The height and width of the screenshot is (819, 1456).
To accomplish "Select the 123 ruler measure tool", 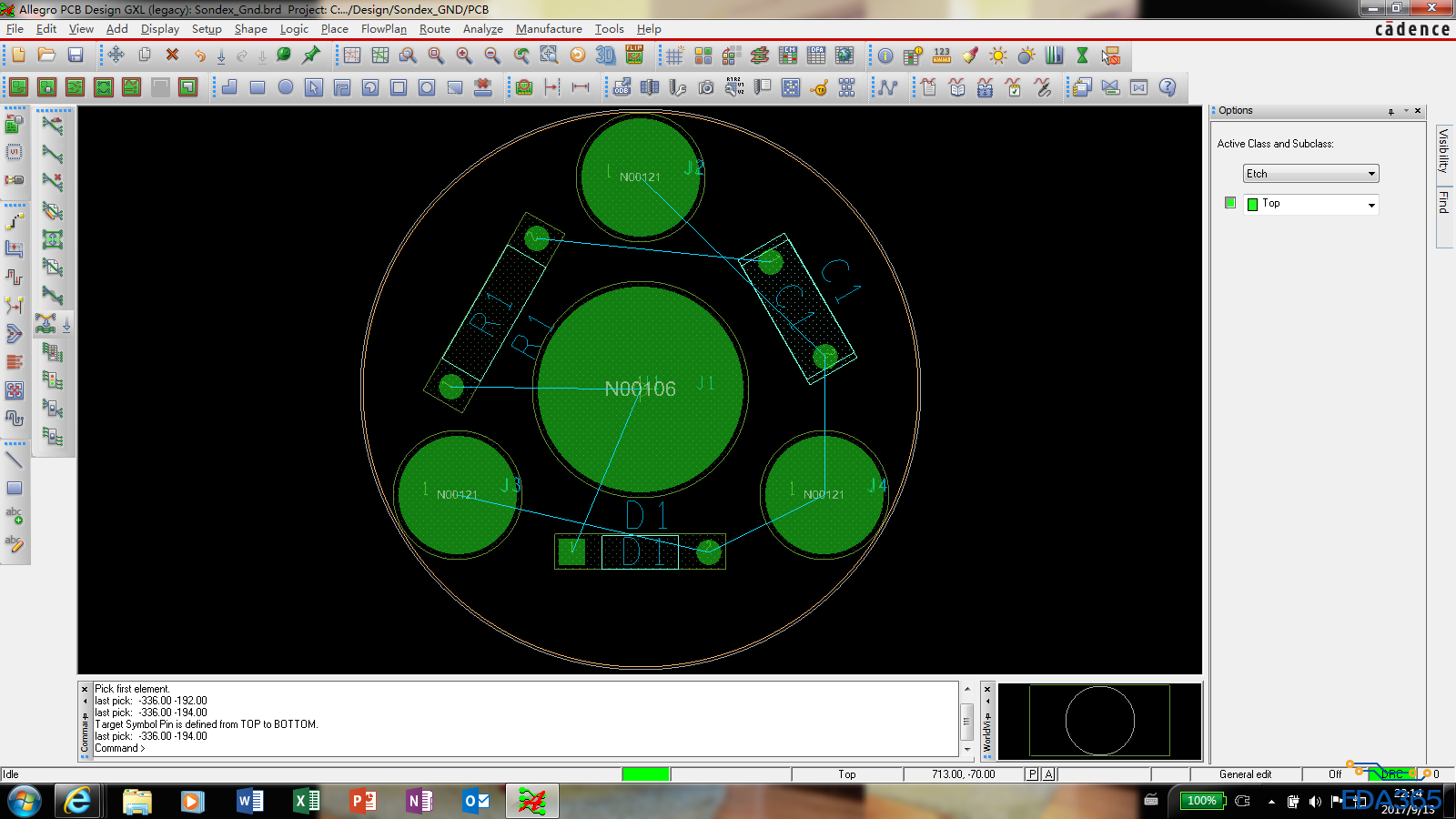I will point(942,56).
